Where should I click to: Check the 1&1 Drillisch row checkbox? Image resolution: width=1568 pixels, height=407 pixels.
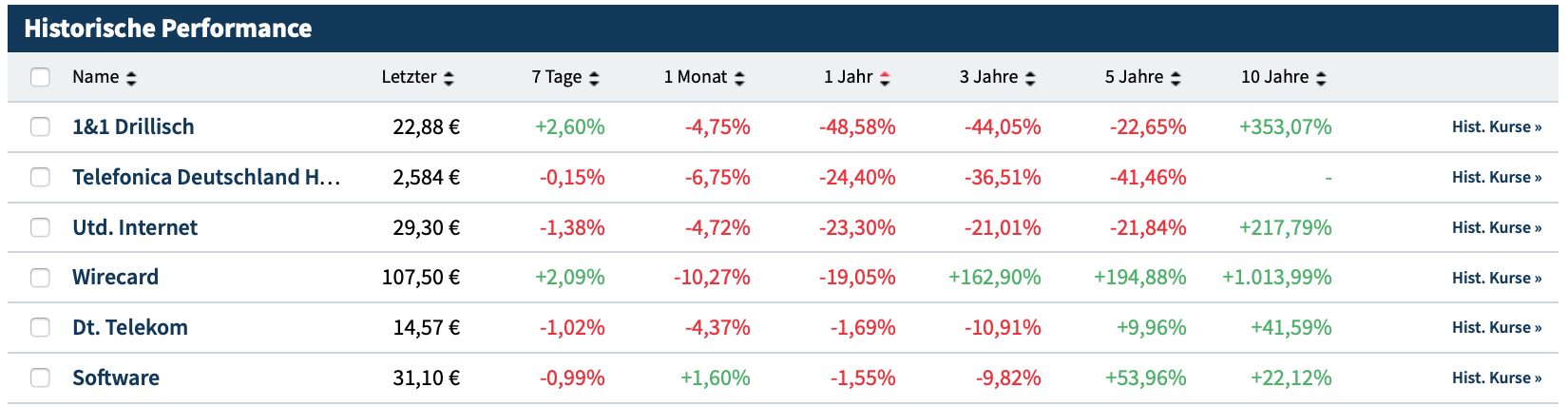tap(40, 126)
